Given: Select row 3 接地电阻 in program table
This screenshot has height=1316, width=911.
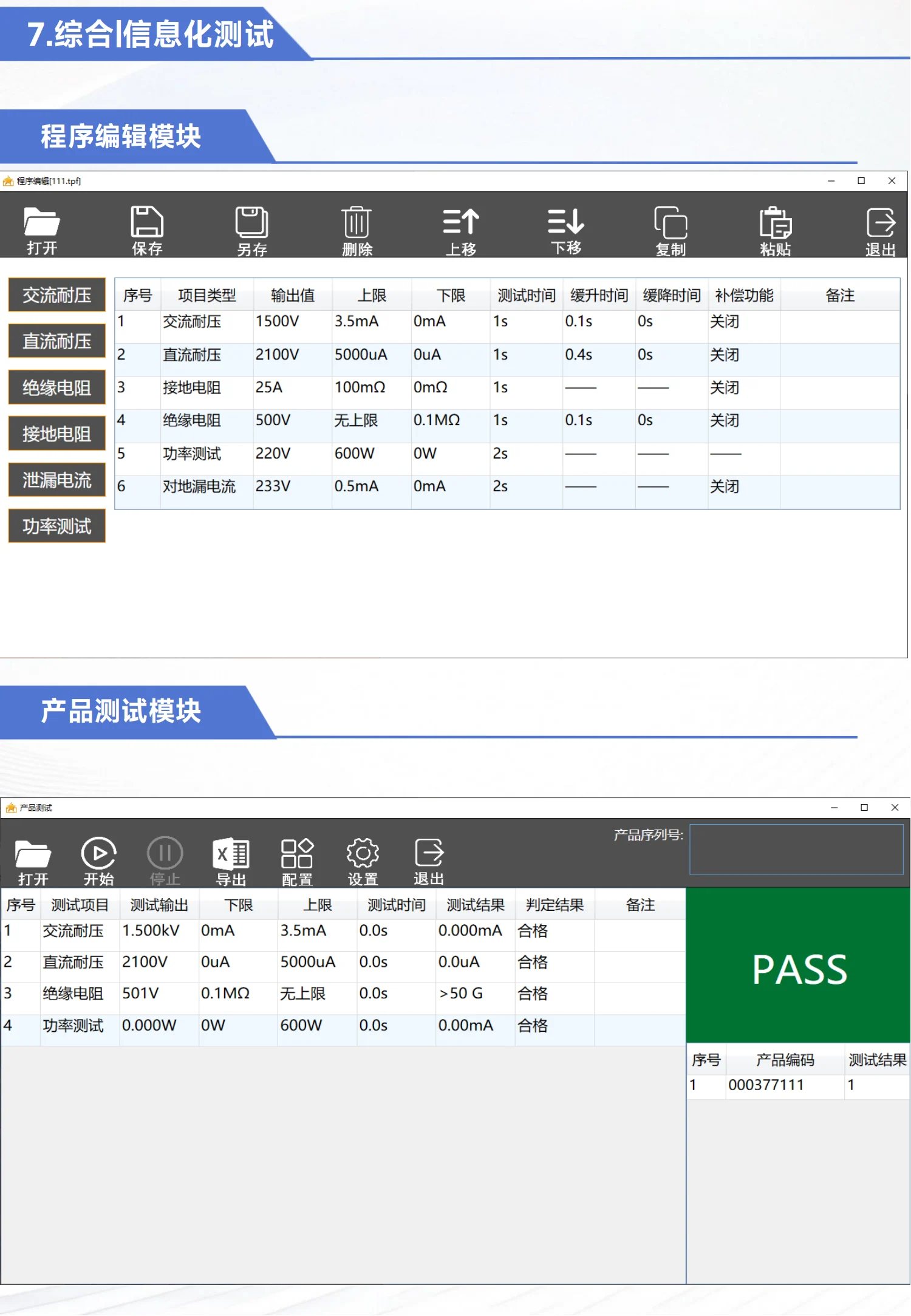Looking at the screenshot, I should [191, 387].
